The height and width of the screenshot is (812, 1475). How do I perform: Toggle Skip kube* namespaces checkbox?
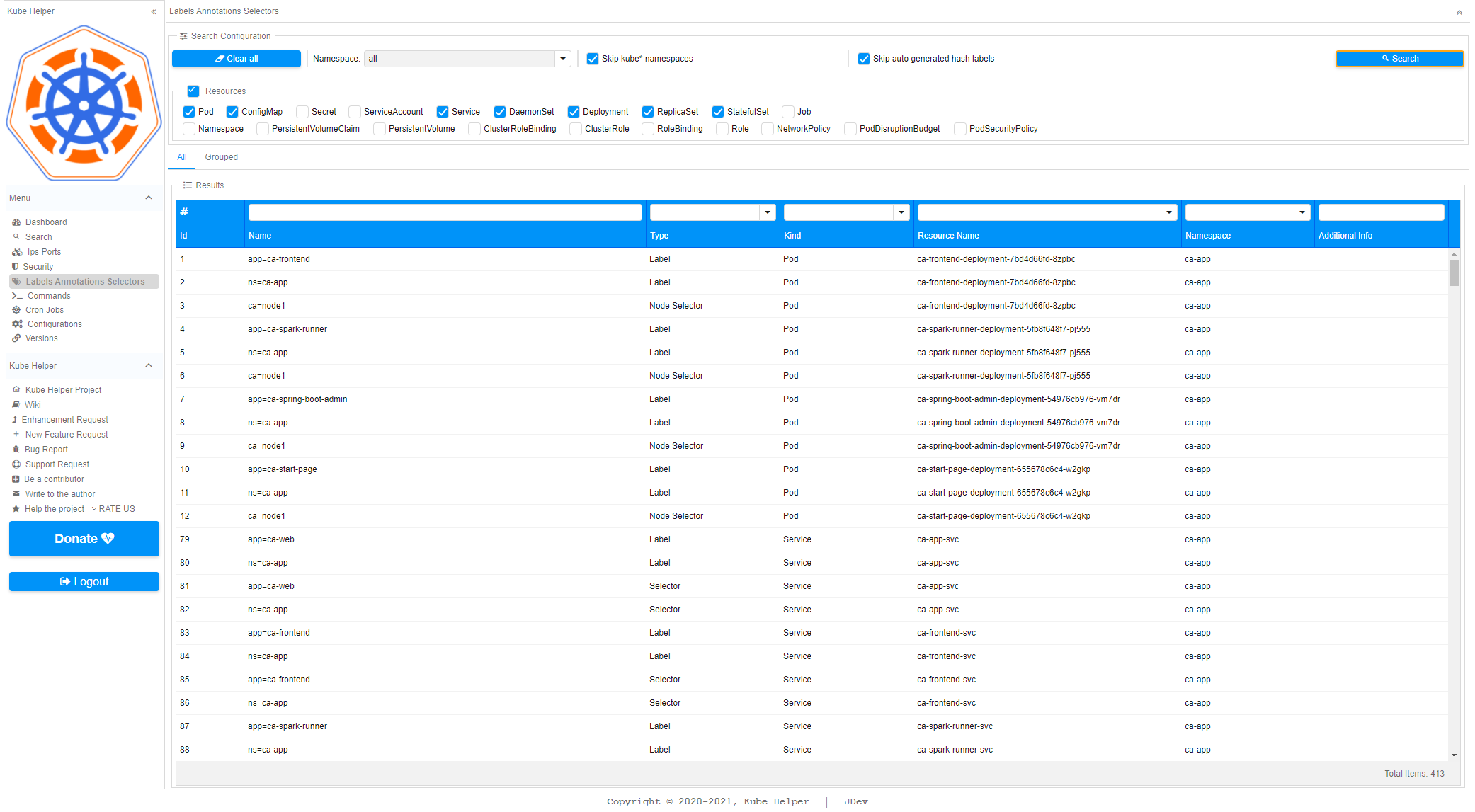[x=593, y=59]
